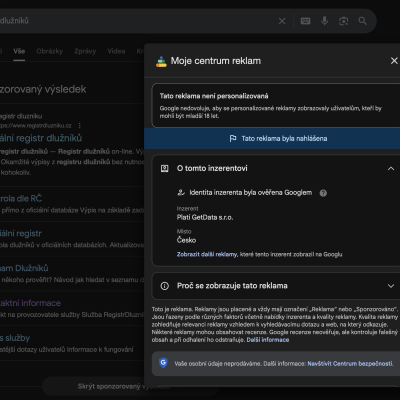Open help question mark beside verified identity

(323, 193)
